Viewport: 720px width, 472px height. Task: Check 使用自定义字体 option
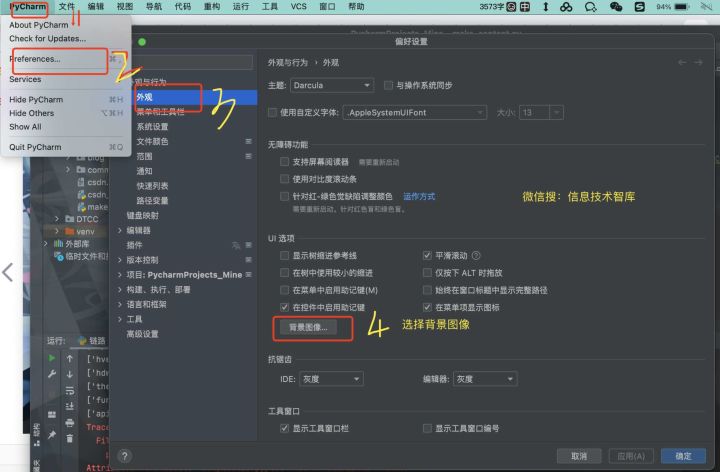pyautogui.click(x=272, y=112)
